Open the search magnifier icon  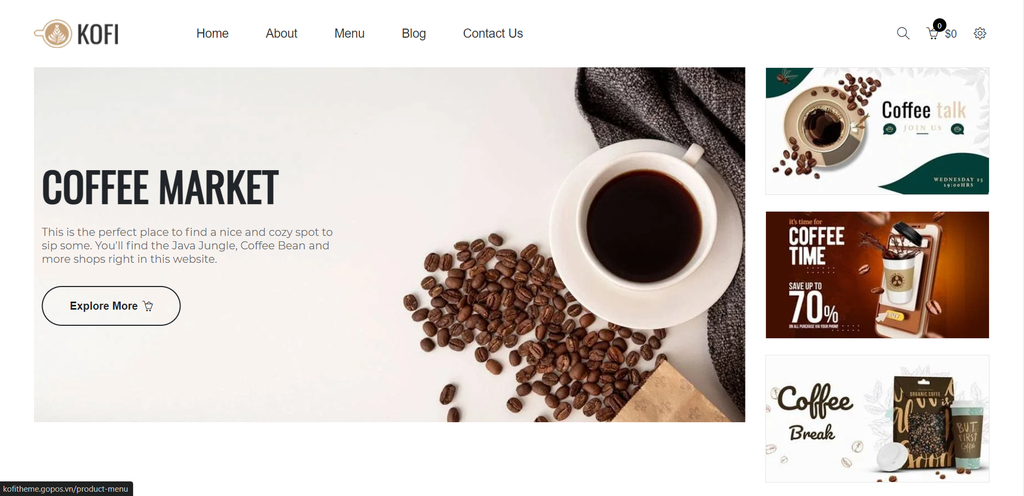coord(903,33)
